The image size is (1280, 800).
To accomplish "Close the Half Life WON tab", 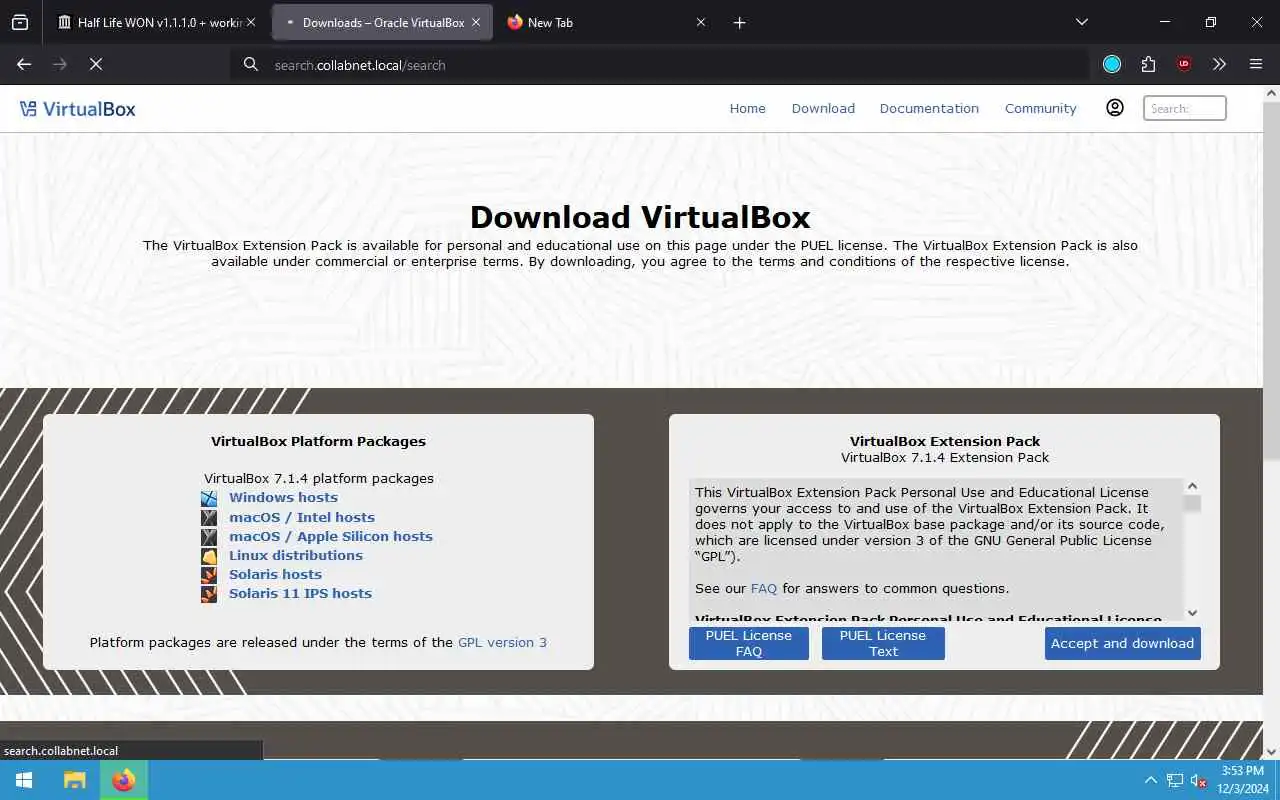I will coord(251,22).
